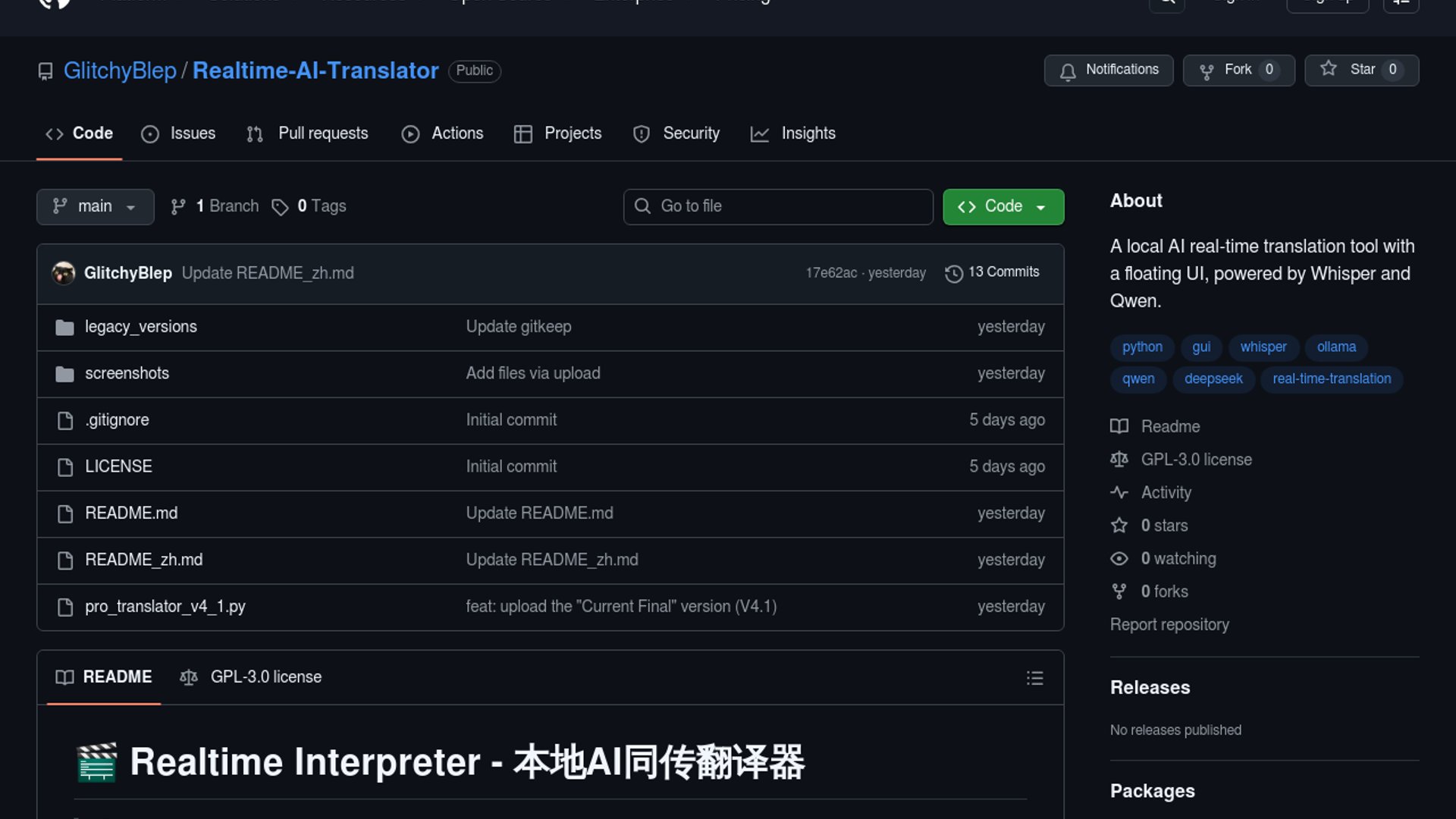Click the branch icon beside 1 Branch

point(178,207)
